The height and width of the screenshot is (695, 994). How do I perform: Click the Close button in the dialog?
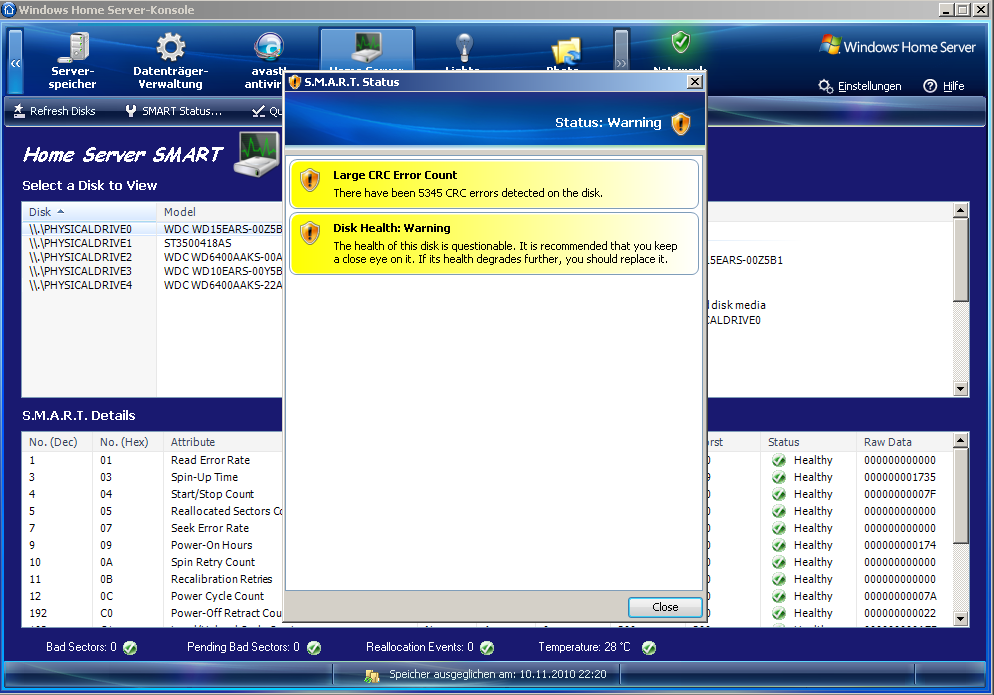(x=665, y=607)
